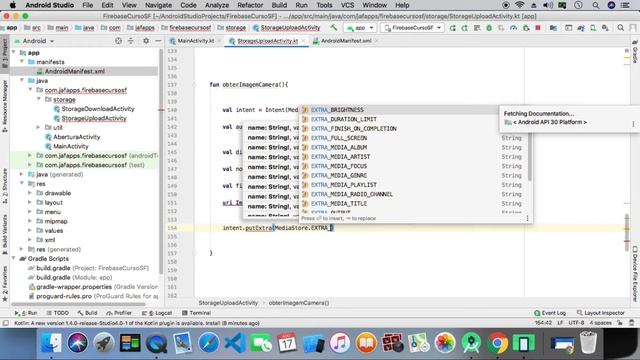Image resolution: width=640 pixels, height=360 pixels.
Task: Collapse the manifests folder
Action: pyautogui.click(x=22, y=62)
